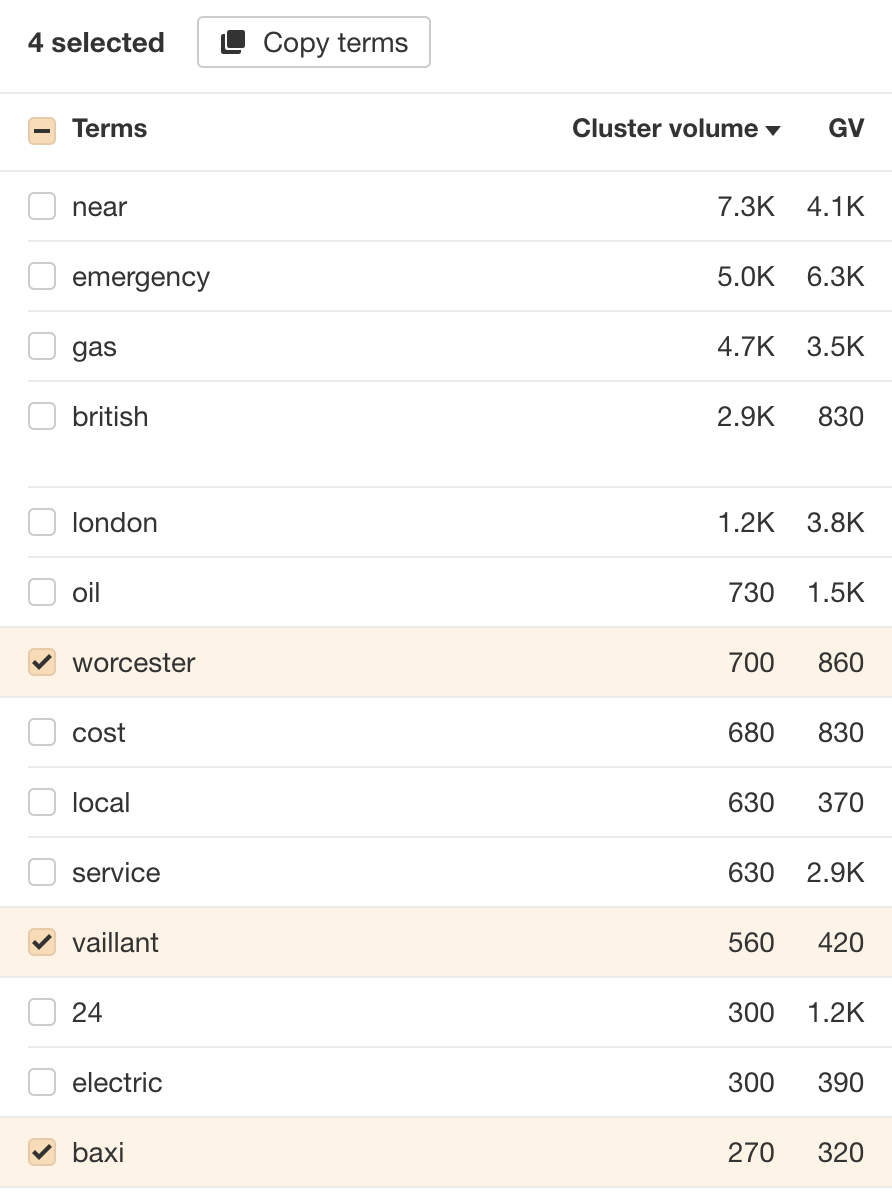The height and width of the screenshot is (1194, 892).
Task: Toggle the select-all Terms header checkbox
Action: [42, 131]
